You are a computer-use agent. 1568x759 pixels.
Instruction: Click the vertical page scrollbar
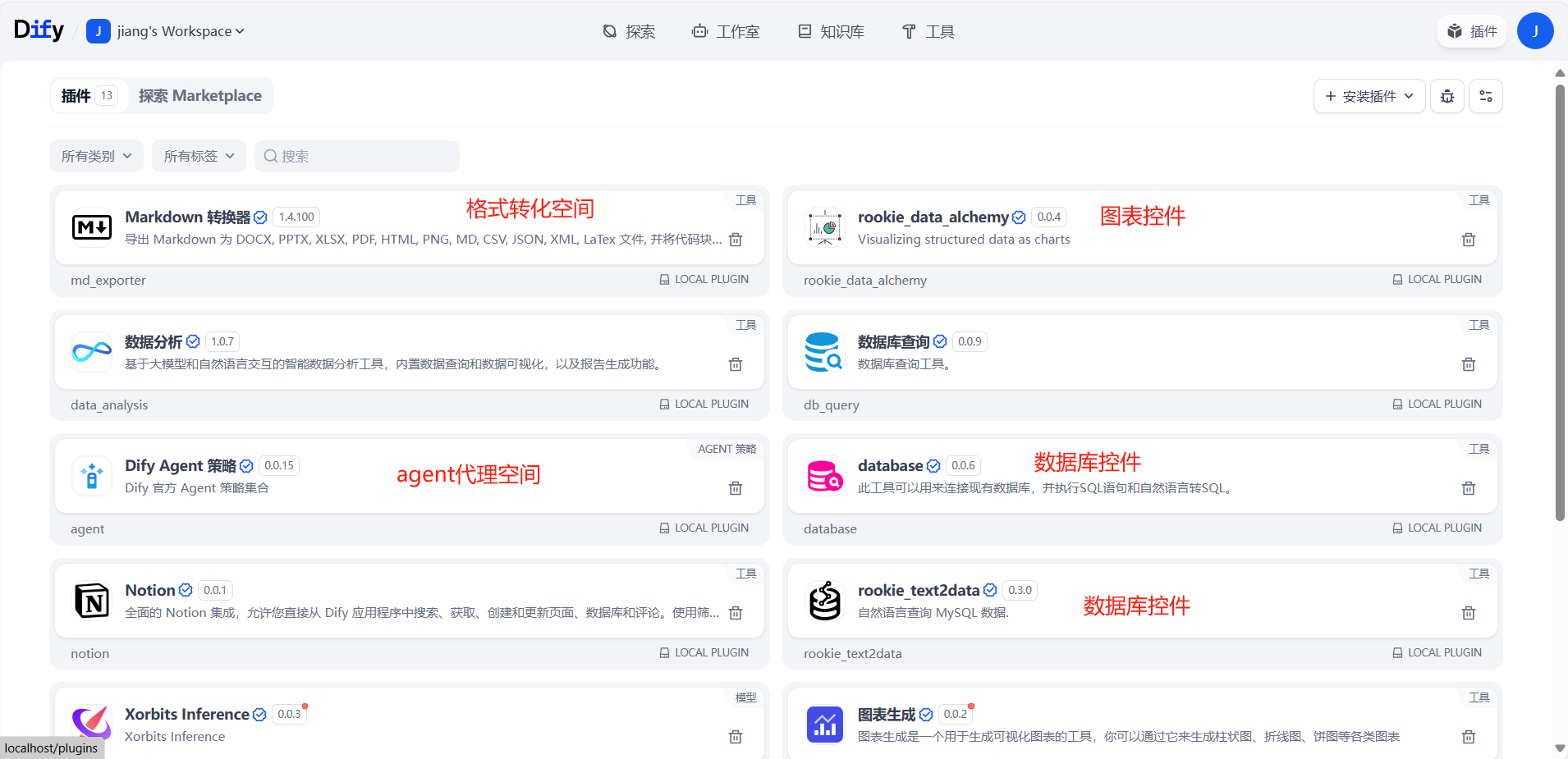coord(1560,302)
